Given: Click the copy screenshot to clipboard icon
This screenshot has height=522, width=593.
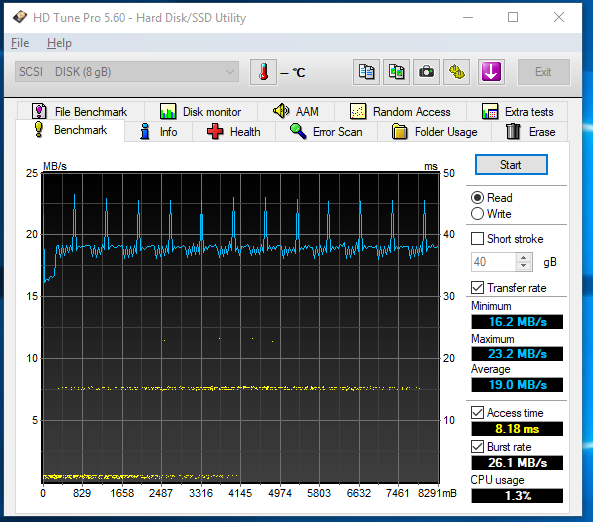Looking at the screenshot, I should click(396, 72).
